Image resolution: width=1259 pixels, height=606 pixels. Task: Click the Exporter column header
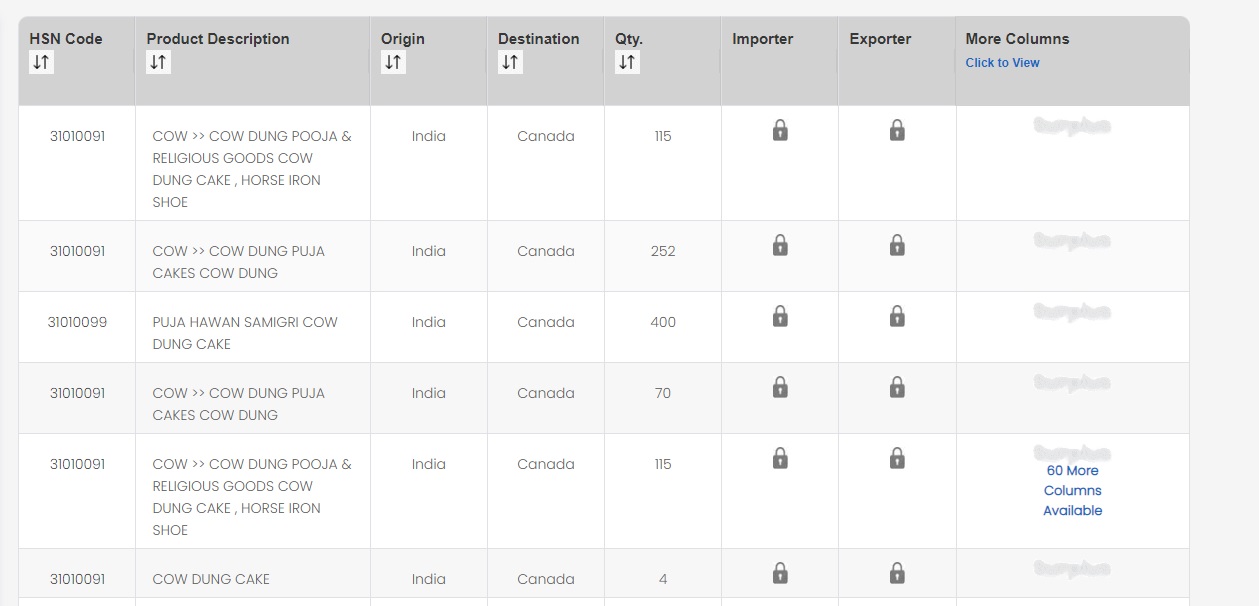click(x=880, y=39)
